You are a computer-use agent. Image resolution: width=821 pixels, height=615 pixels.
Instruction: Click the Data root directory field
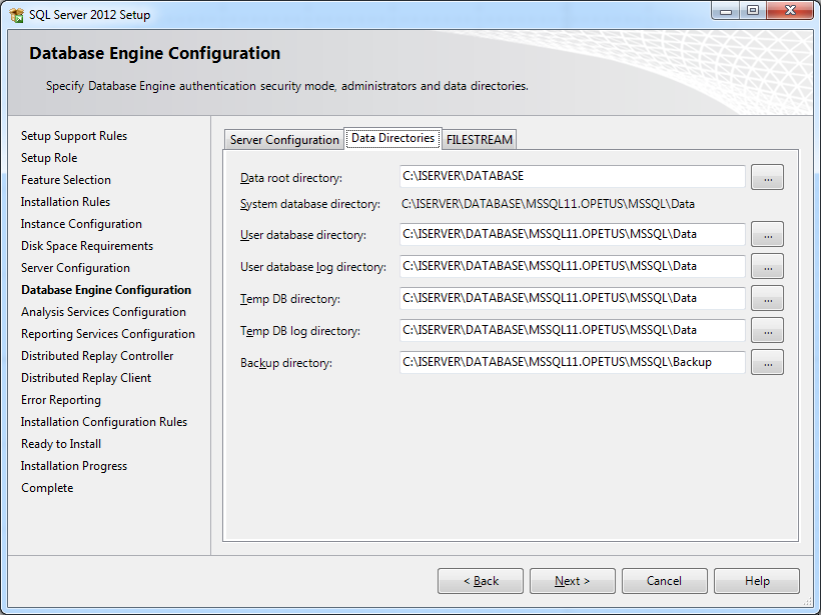coord(572,176)
